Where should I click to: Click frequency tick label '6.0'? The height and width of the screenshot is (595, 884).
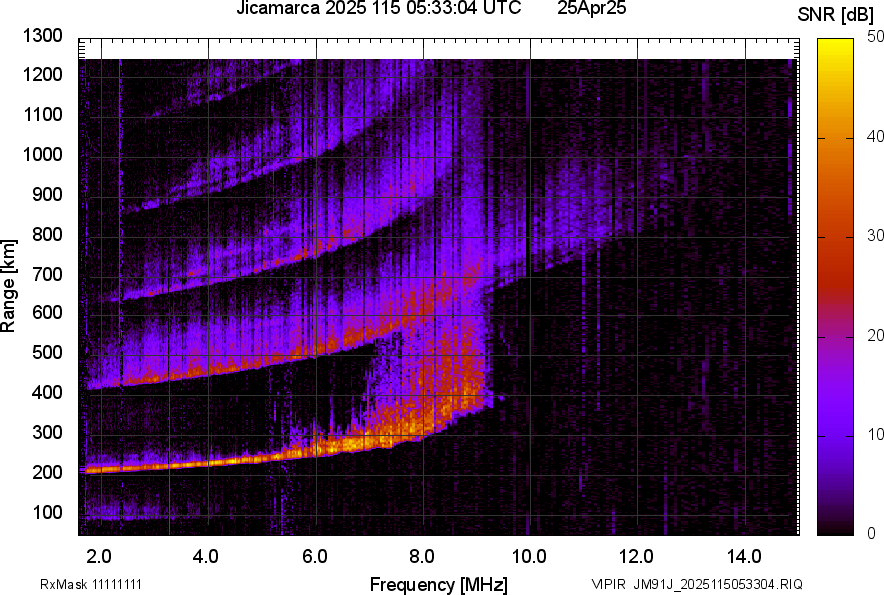[315, 557]
